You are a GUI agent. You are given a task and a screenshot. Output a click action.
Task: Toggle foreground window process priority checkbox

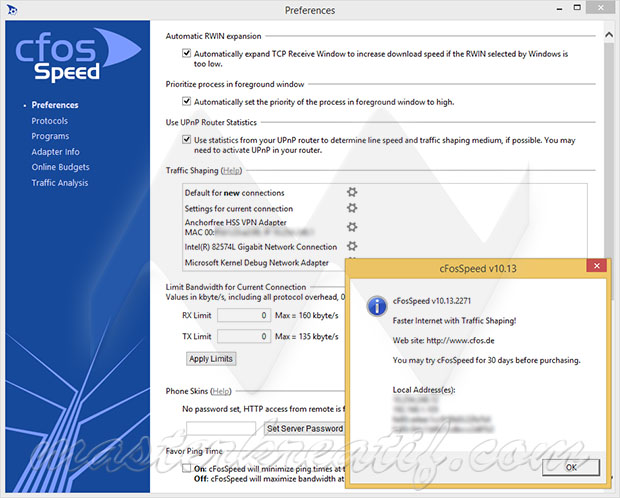[187, 101]
